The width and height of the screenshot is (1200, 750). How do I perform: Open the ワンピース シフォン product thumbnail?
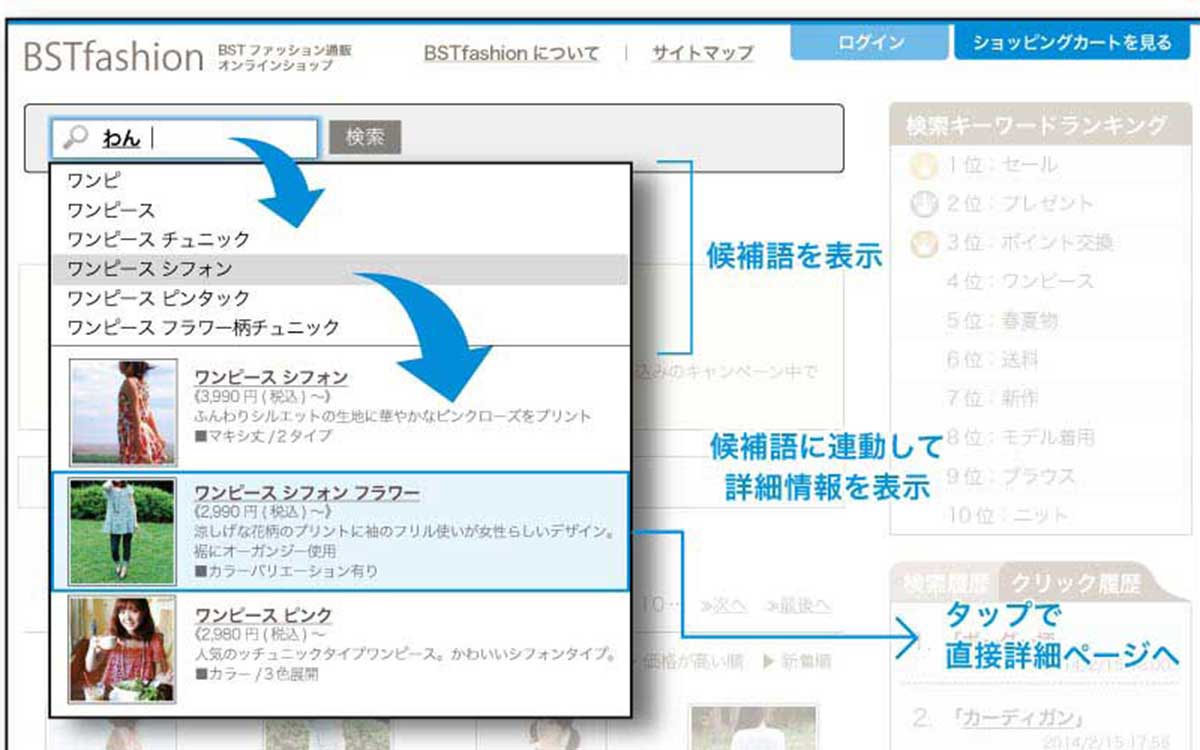[123, 412]
